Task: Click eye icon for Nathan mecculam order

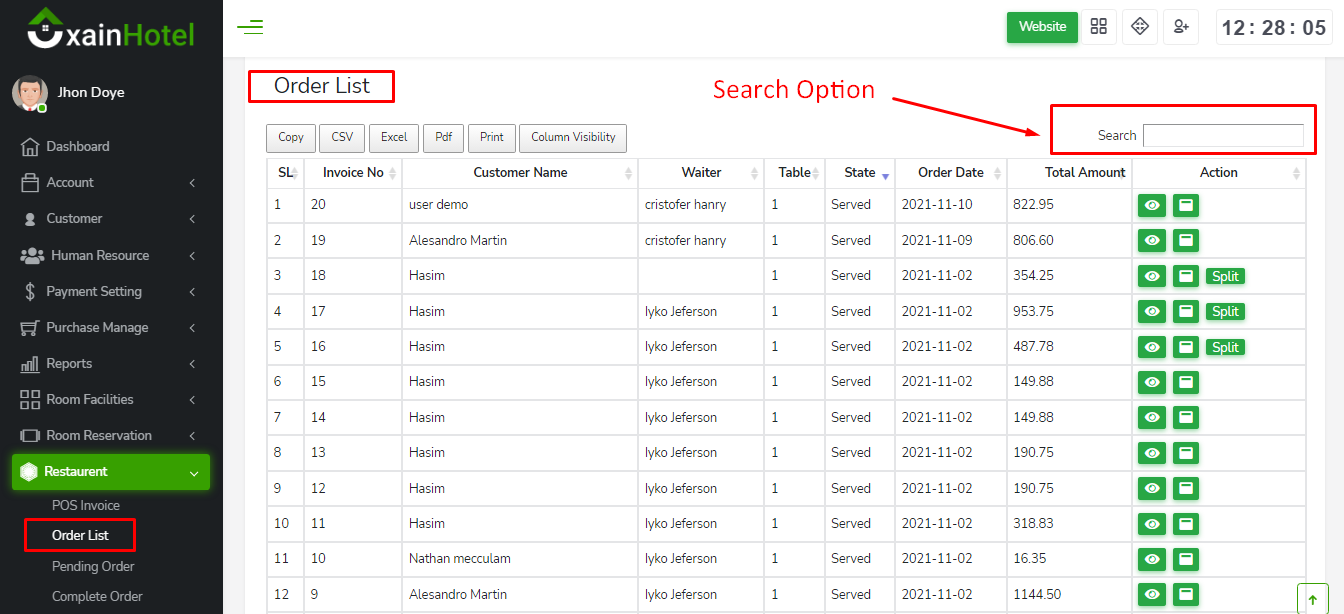Action: (1152, 559)
